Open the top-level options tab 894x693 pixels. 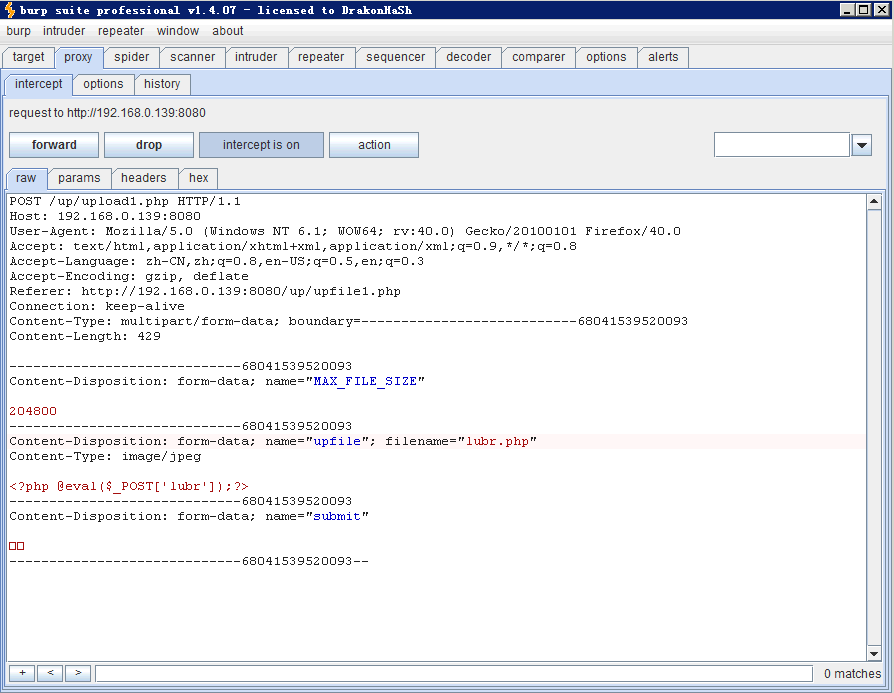tap(606, 57)
